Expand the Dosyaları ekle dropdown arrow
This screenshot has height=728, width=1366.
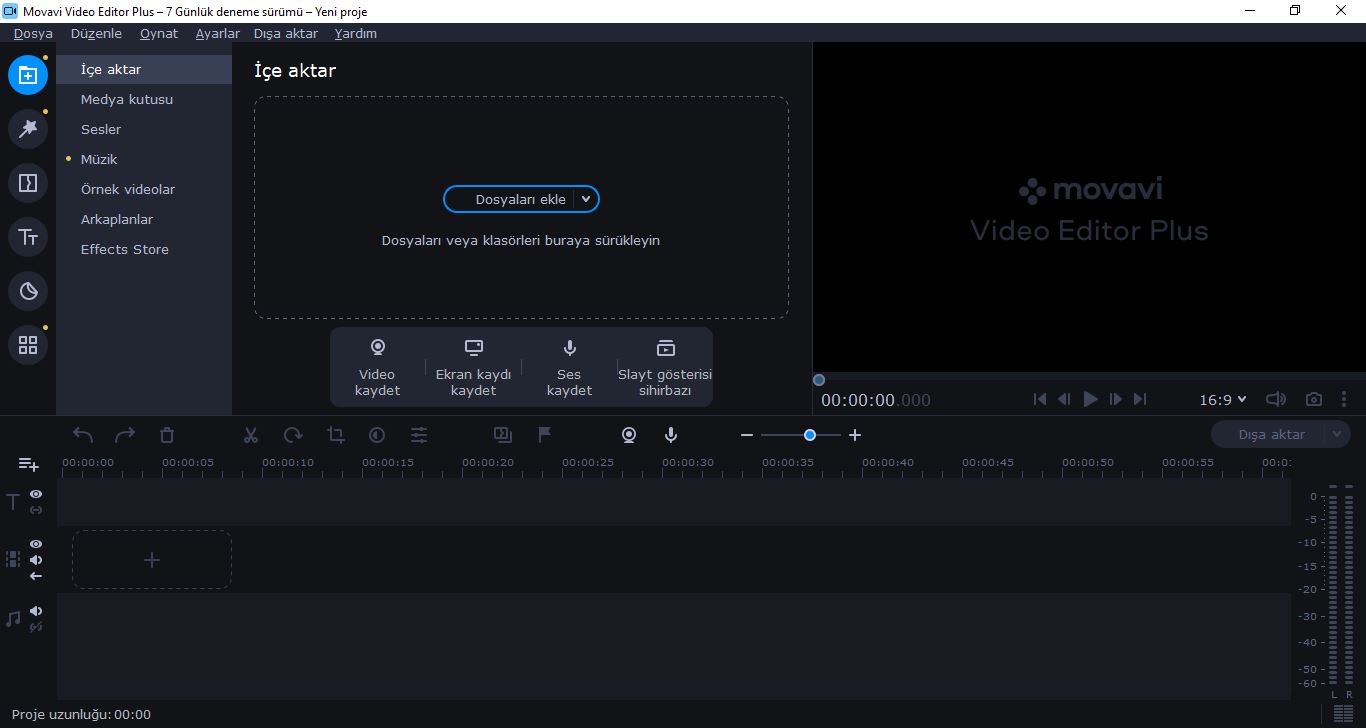point(586,199)
